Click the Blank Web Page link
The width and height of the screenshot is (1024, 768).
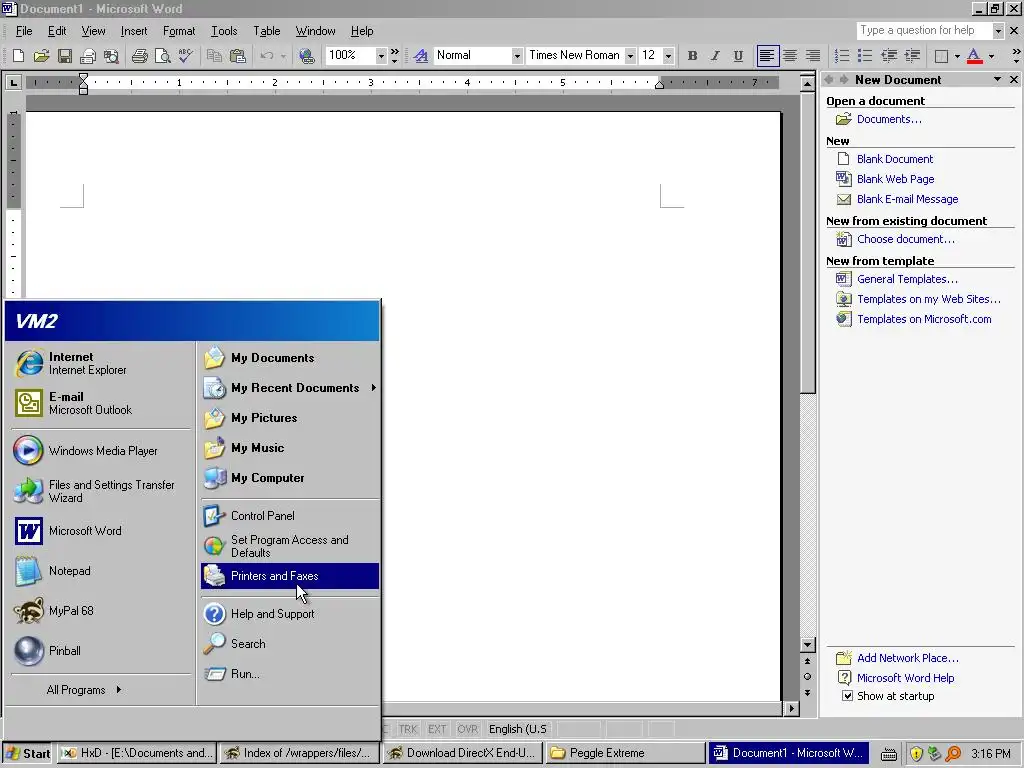click(895, 179)
